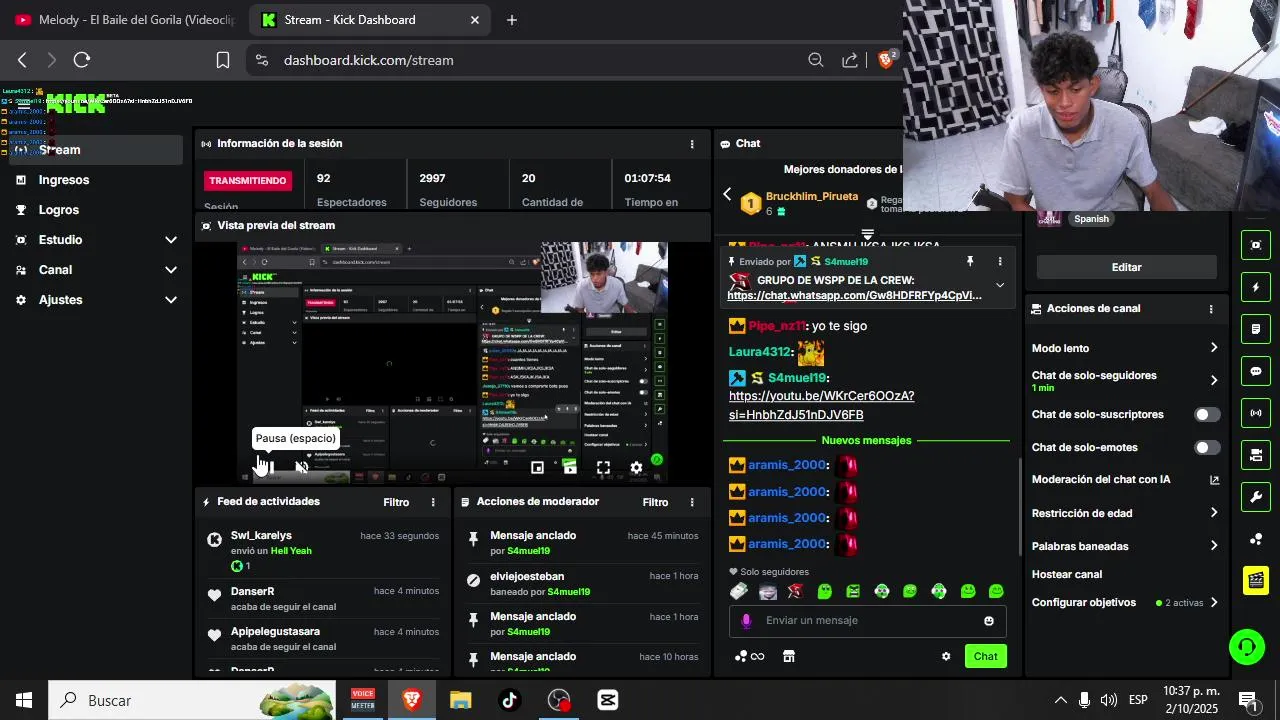Open Feed de actividades three-dot menu
The image size is (1280, 720).
(433, 502)
